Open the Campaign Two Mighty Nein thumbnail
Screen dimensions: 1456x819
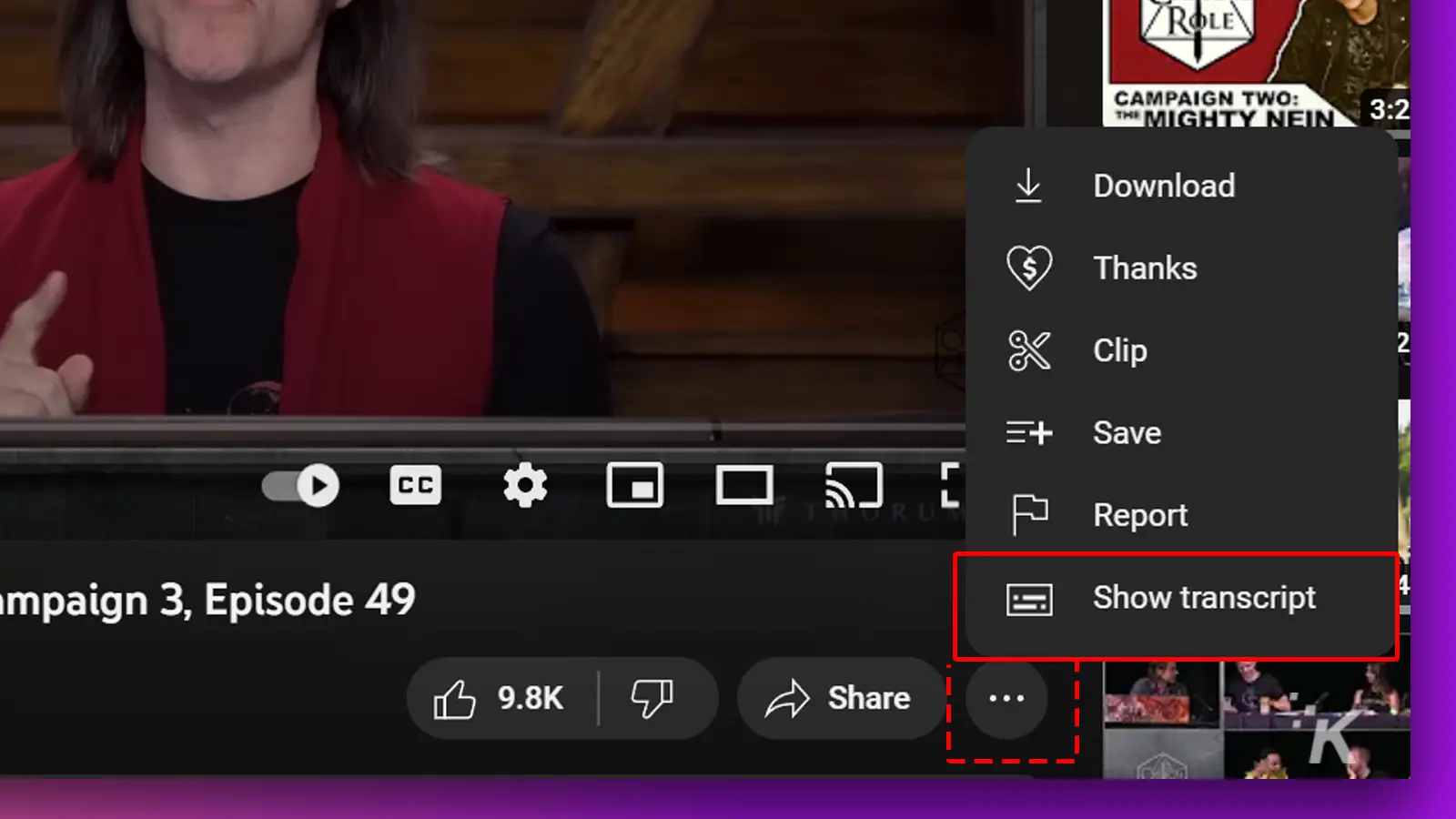coord(1256,64)
